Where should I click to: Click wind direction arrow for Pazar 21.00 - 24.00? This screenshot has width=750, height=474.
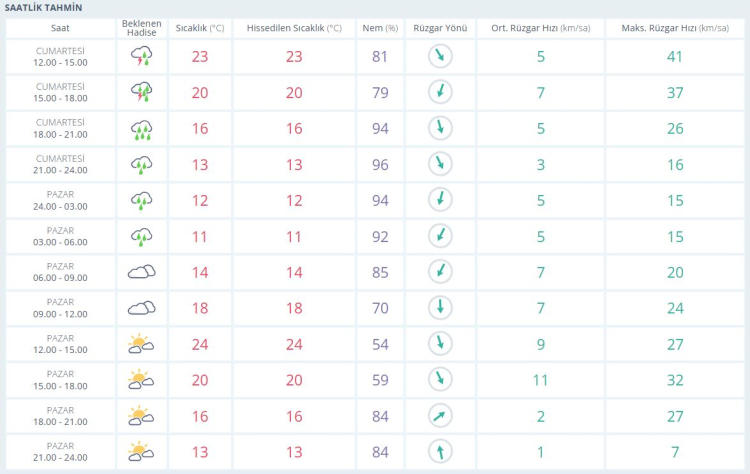pyautogui.click(x=439, y=452)
